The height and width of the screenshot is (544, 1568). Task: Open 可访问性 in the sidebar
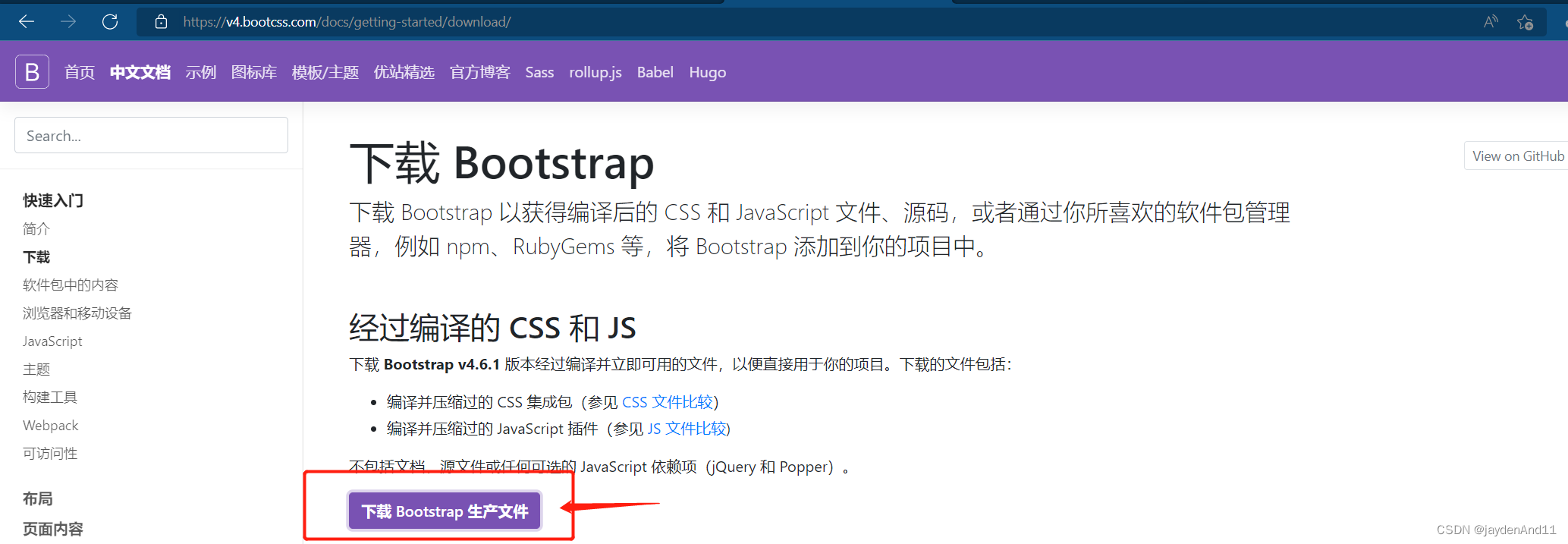pyautogui.click(x=50, y=453)
